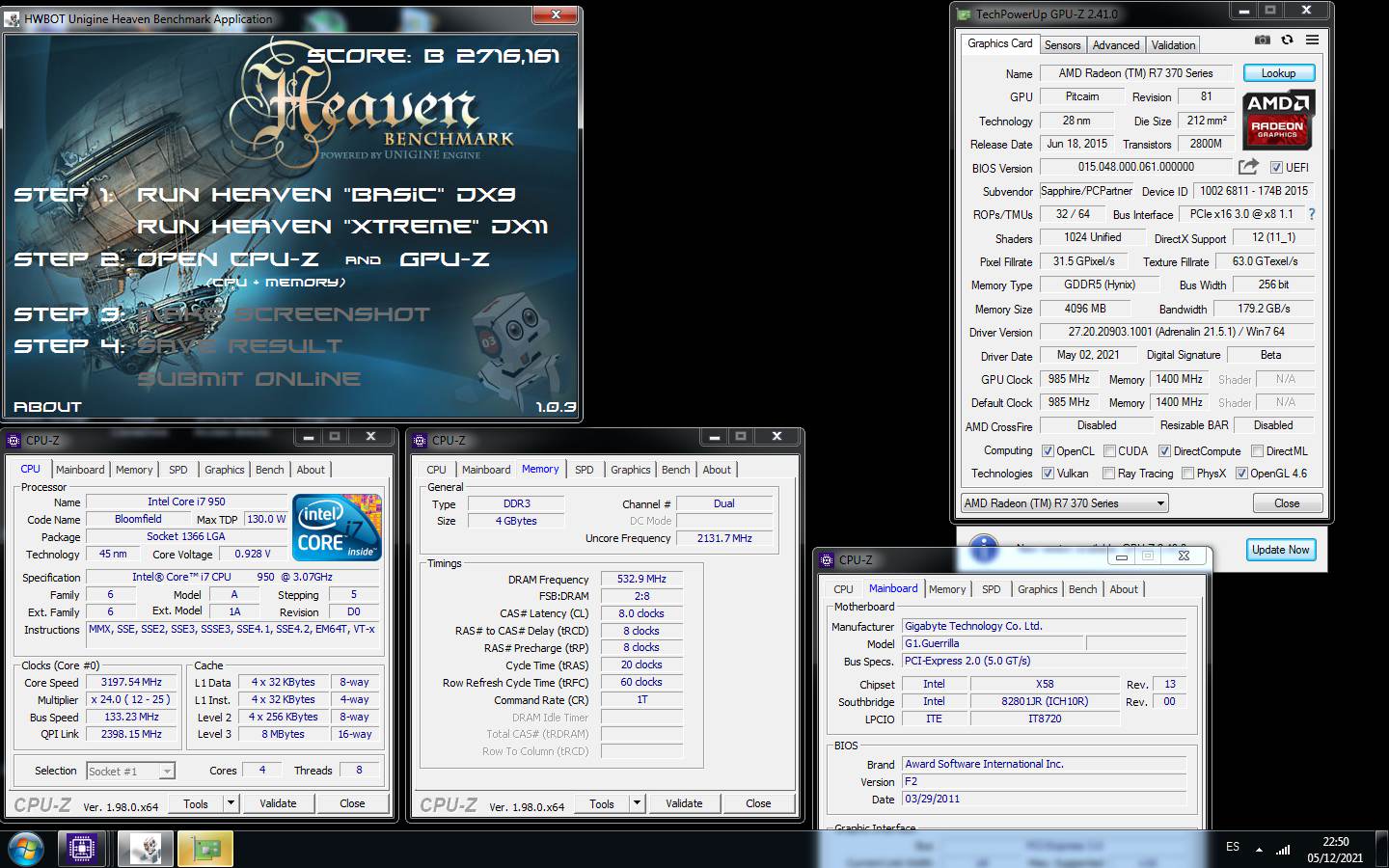
Task: Open the Windows Start button
Action: coord(26,849)
